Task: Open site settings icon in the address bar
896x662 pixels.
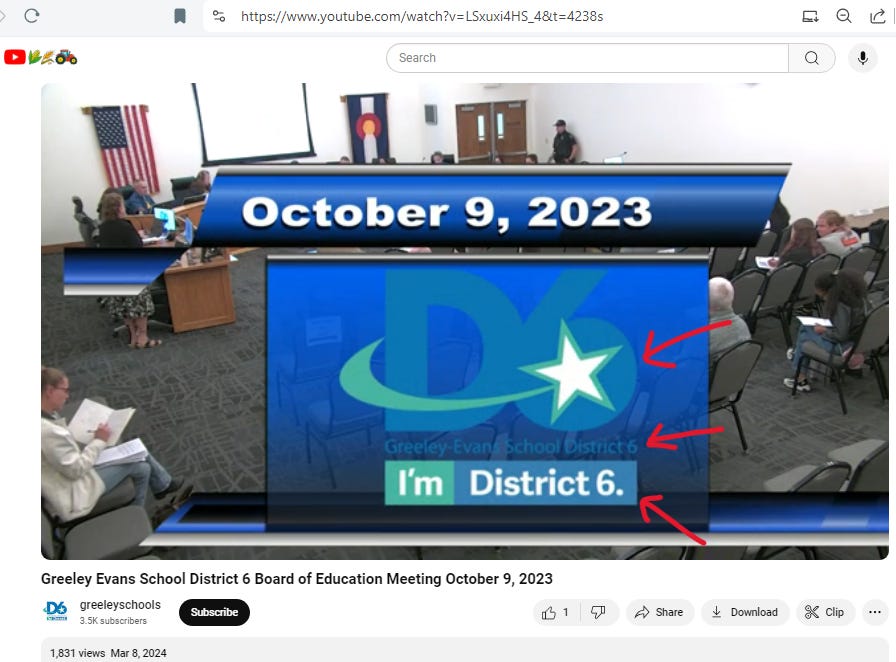Action: point(219,16)
